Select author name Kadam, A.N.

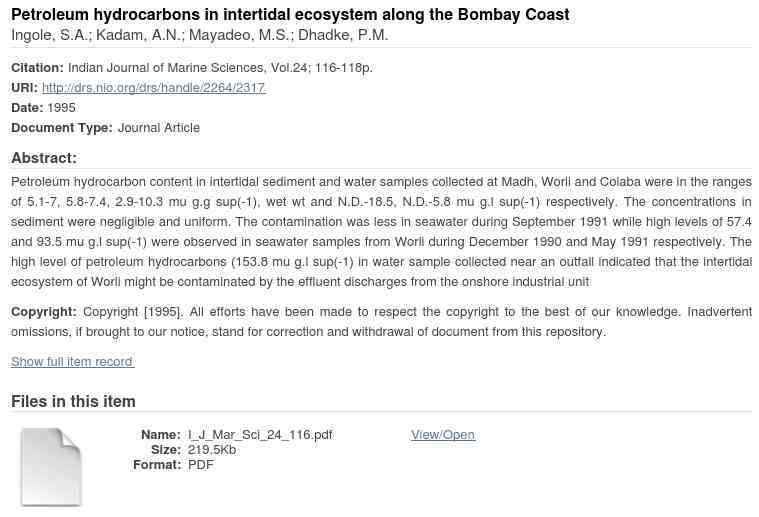pyautogui.click(x=138, y=35)
